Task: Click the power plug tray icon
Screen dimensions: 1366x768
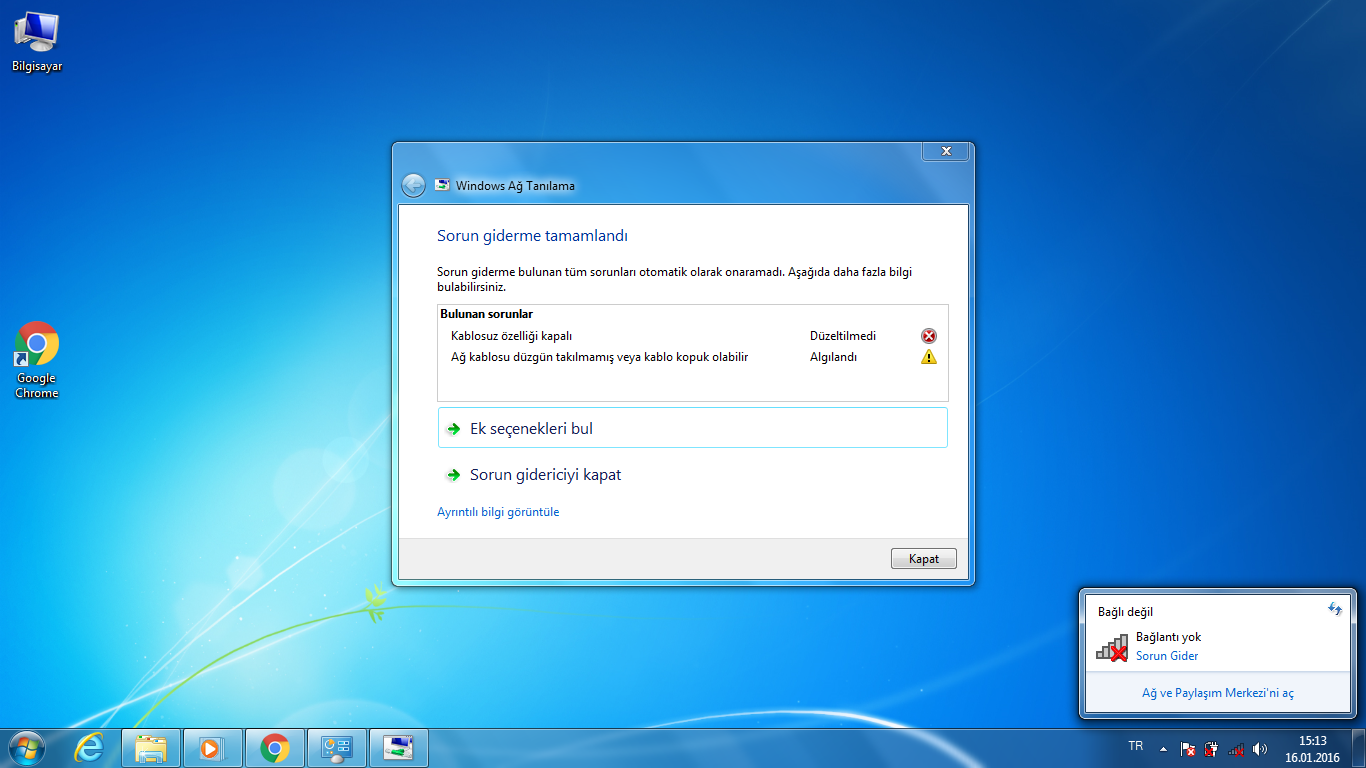Action: [x=1212, y=748]
